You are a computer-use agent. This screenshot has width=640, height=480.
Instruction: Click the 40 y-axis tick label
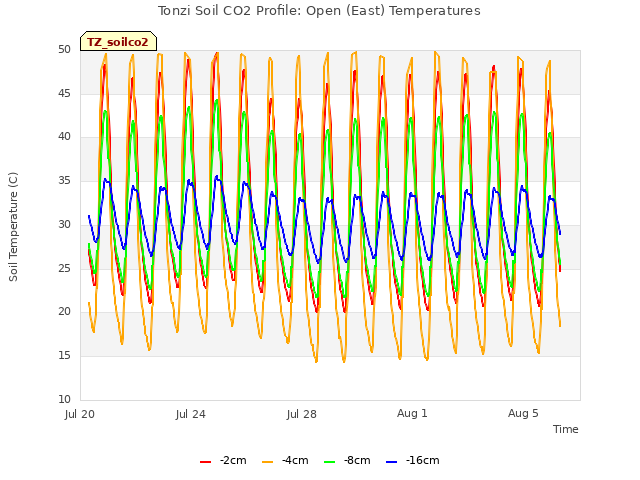pos(64,137)
